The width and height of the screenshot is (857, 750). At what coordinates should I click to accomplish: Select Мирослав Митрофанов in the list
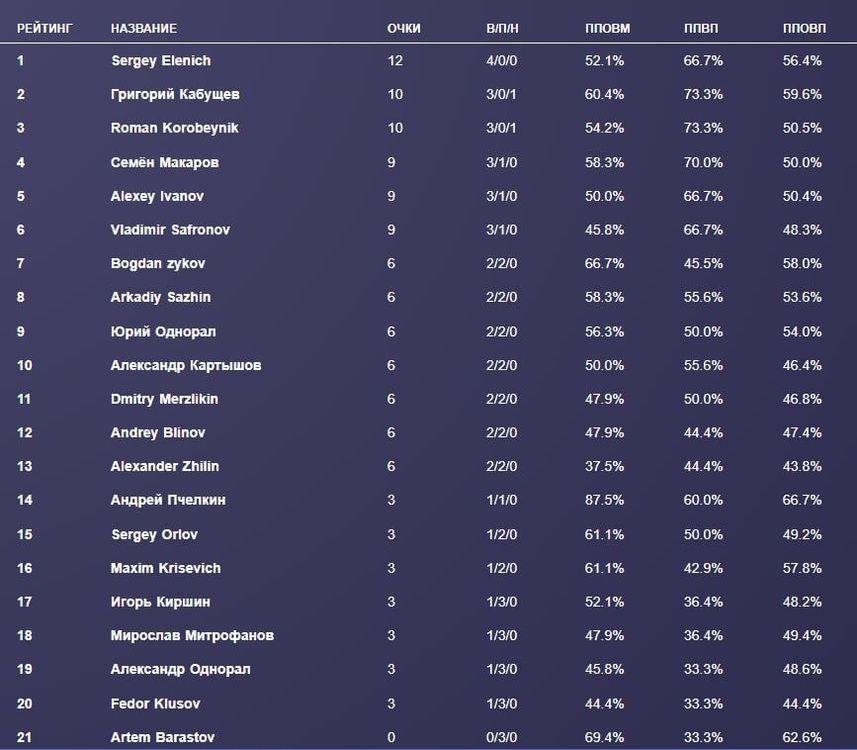tap(192, 636)
